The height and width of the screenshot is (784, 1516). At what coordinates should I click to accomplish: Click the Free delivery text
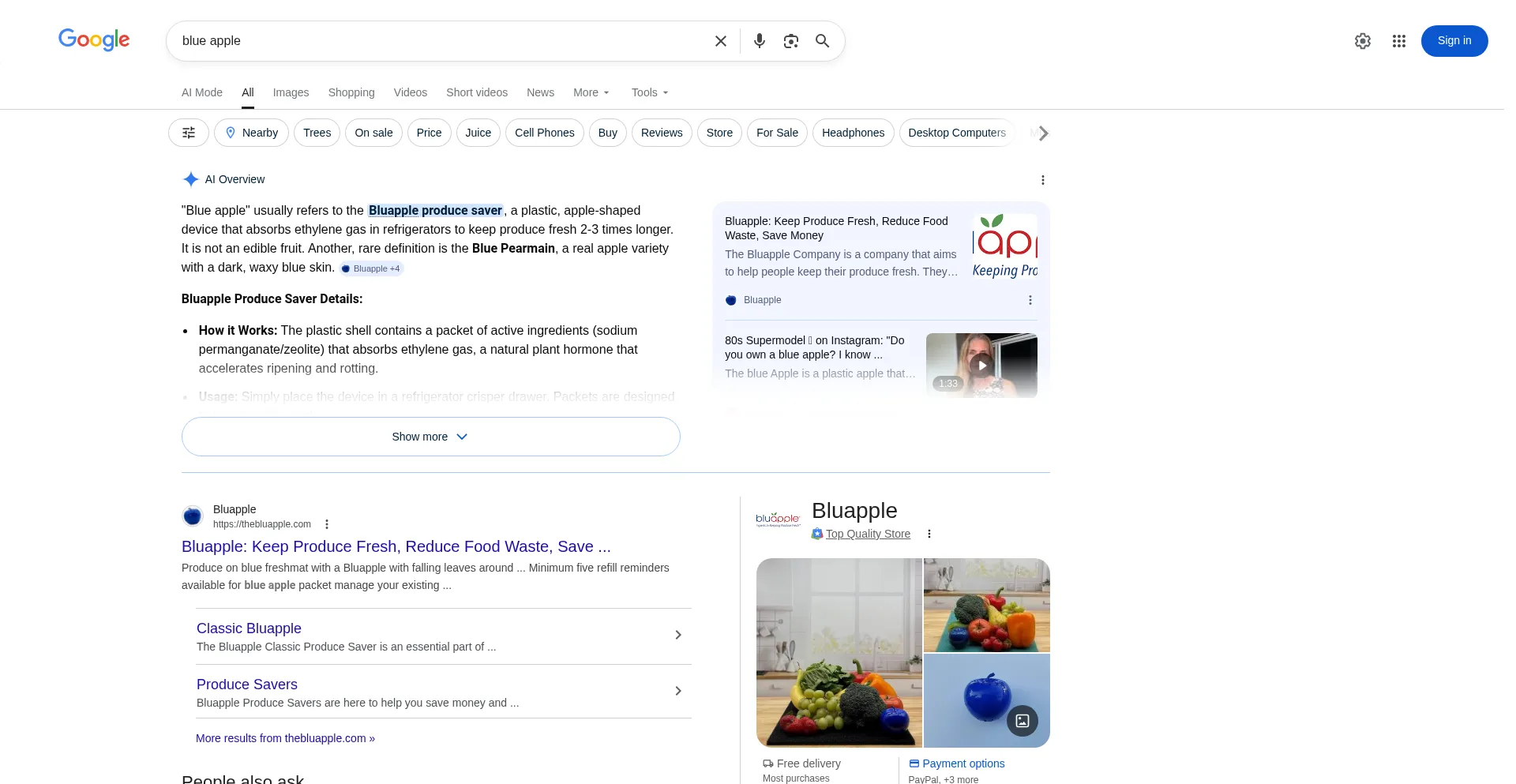click(809, 763)
